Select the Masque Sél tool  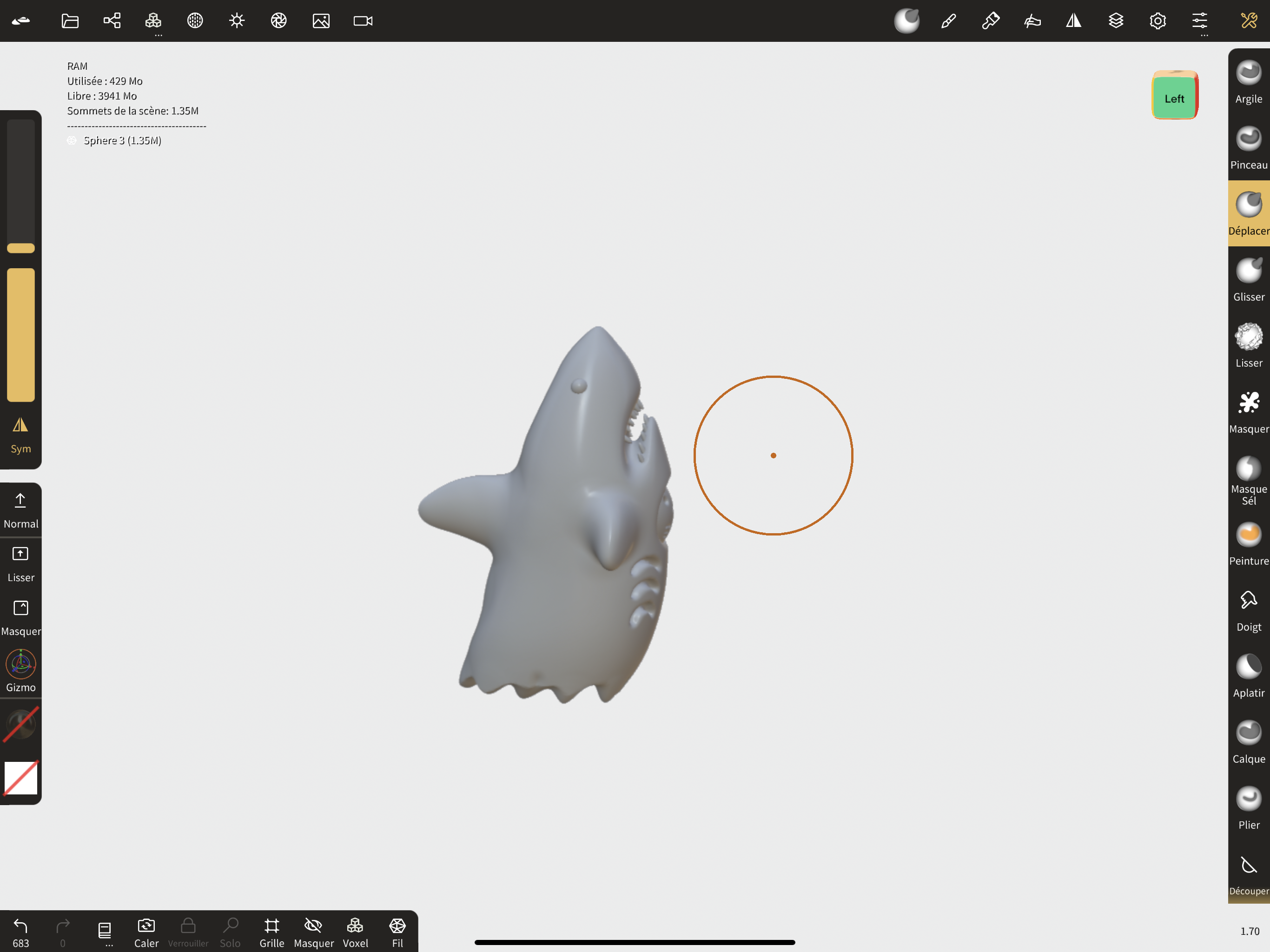[1249, 480]
